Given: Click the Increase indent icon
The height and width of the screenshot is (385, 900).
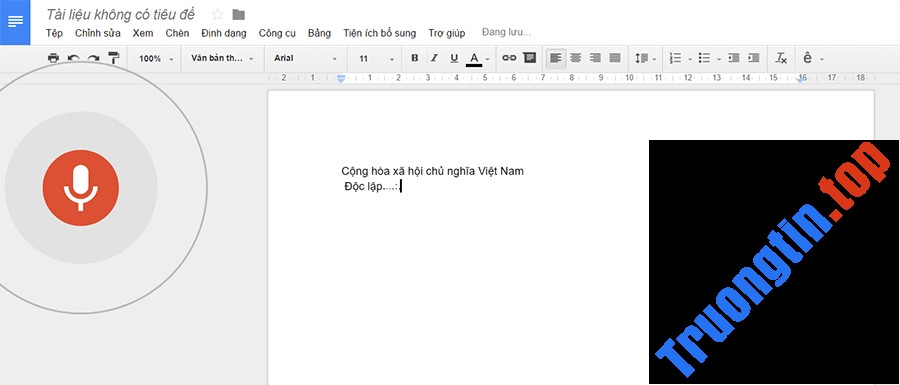Looking at the screenshot, I should pos(754,58).
